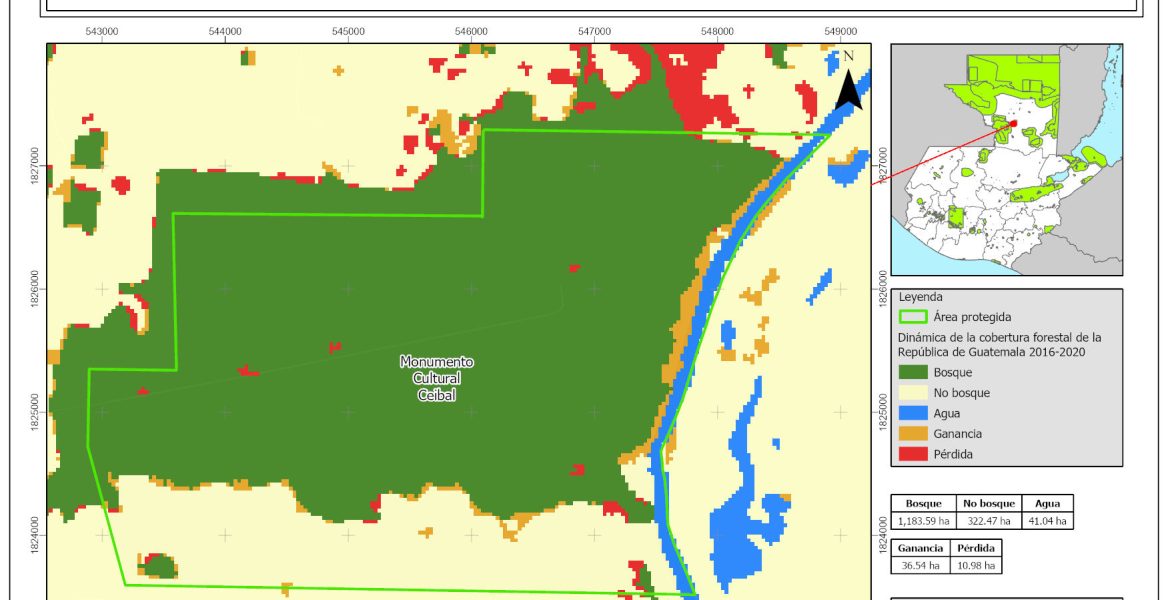The image size is (1170, 600).
Task: Open the Guatemala inset locator map
Action: 1007,160
